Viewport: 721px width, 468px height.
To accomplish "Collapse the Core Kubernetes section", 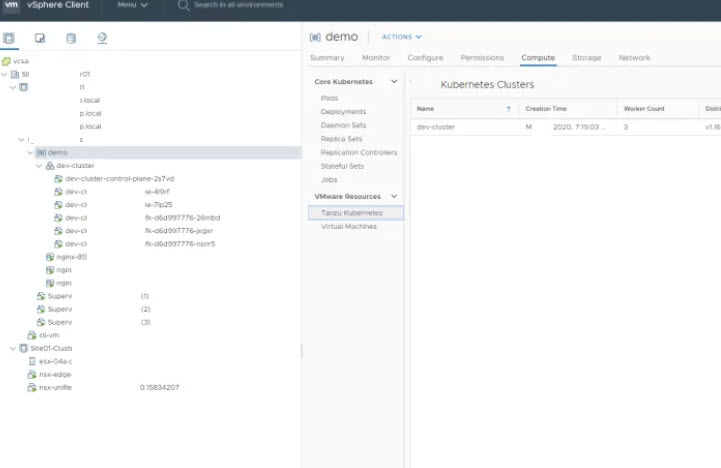I will (394, 81).
